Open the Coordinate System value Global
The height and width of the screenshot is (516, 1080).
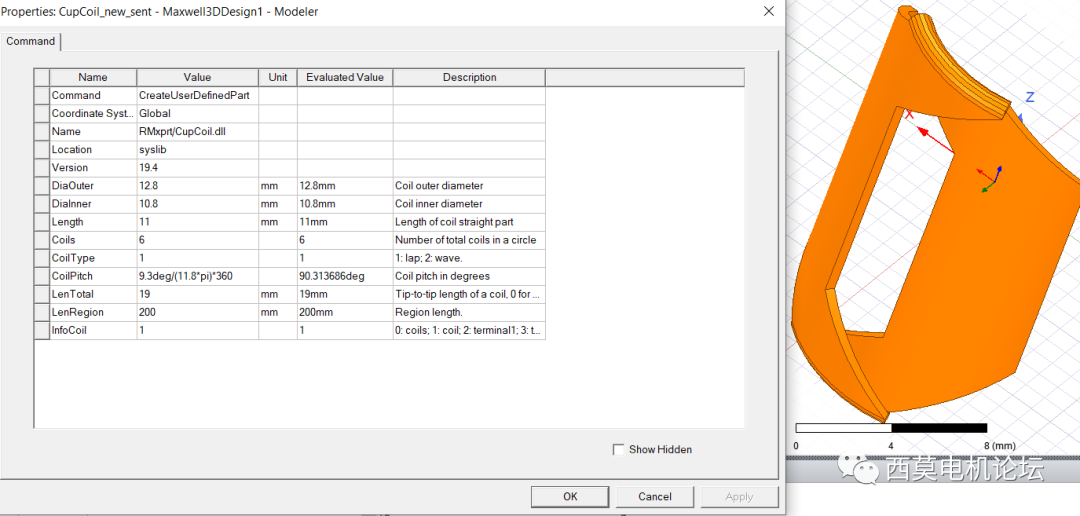point(198,114)
